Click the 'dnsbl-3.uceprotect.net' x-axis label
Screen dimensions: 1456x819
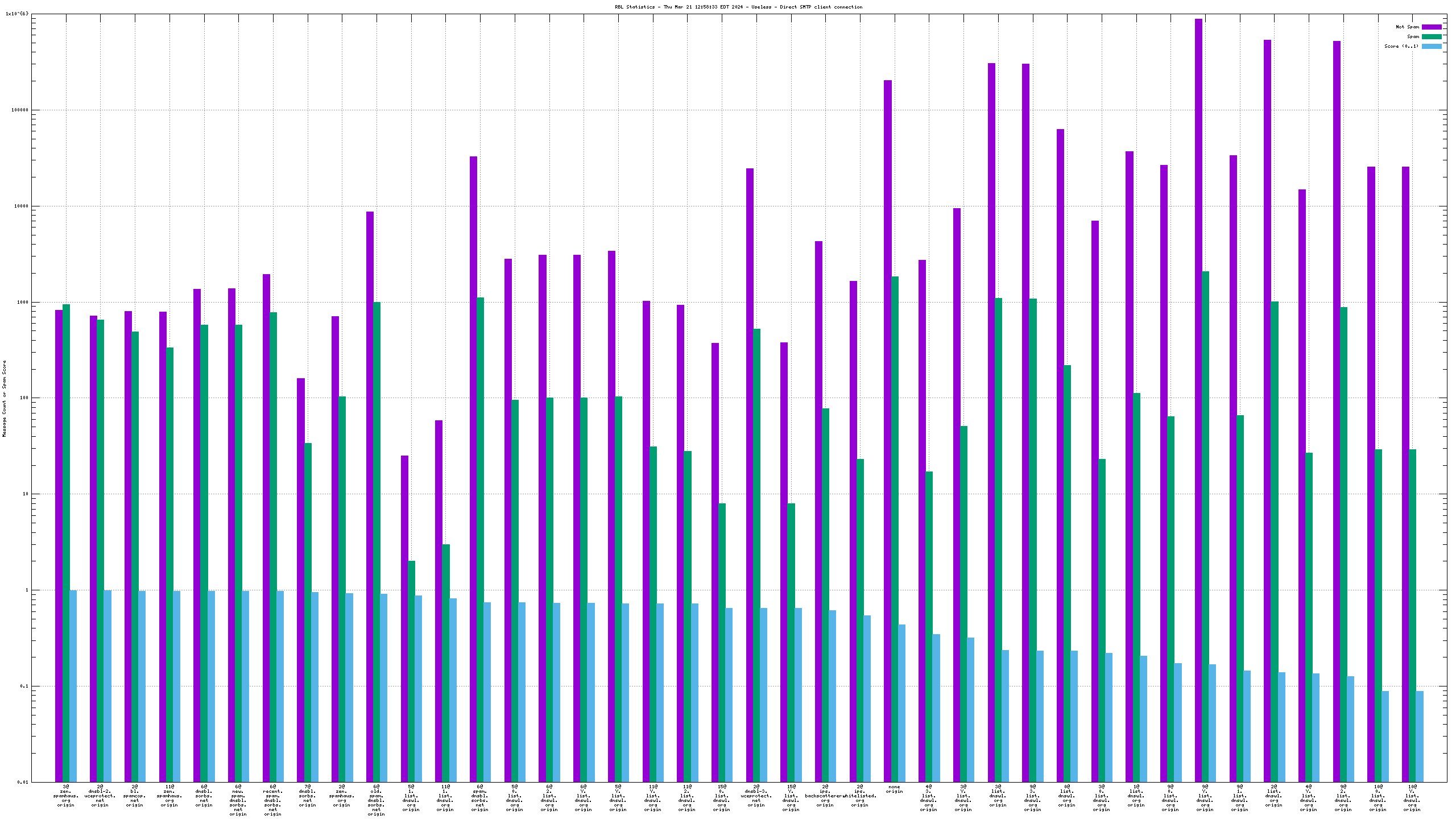(756, 796)
